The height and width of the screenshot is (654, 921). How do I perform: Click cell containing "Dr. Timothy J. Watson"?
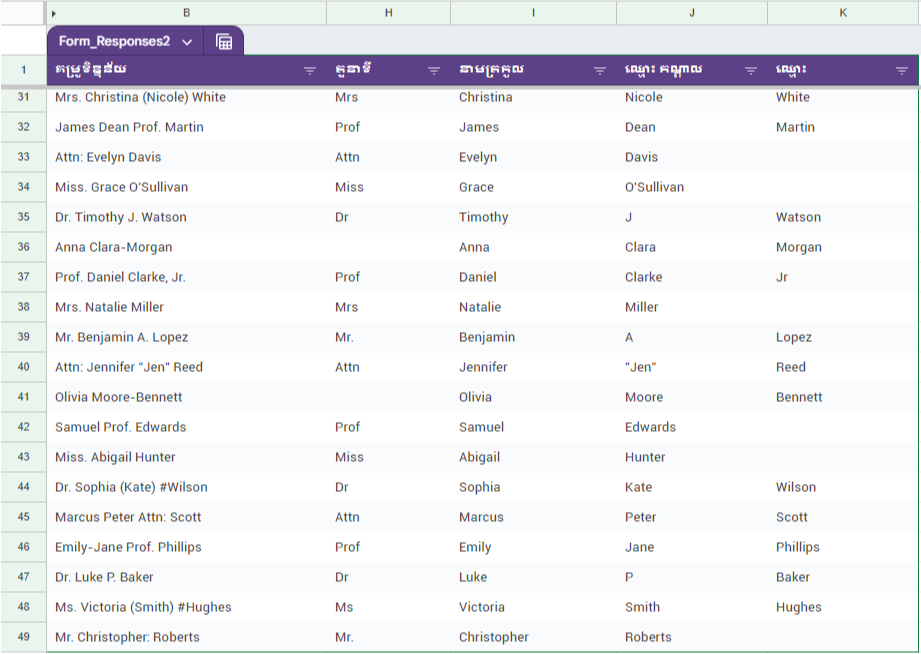[121, 217]
